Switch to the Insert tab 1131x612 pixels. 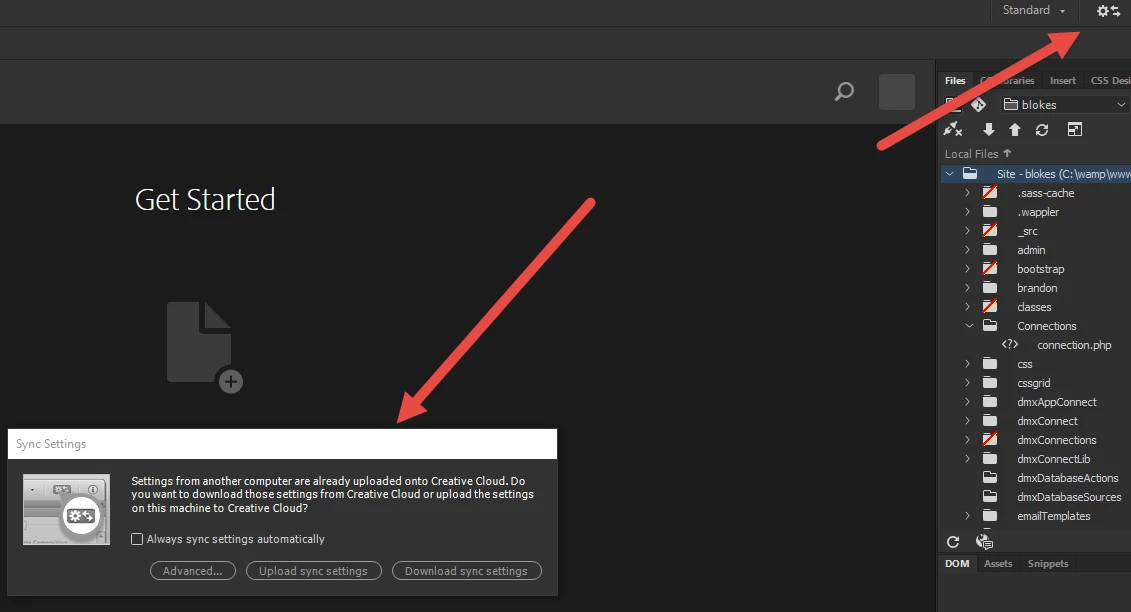1062,81
